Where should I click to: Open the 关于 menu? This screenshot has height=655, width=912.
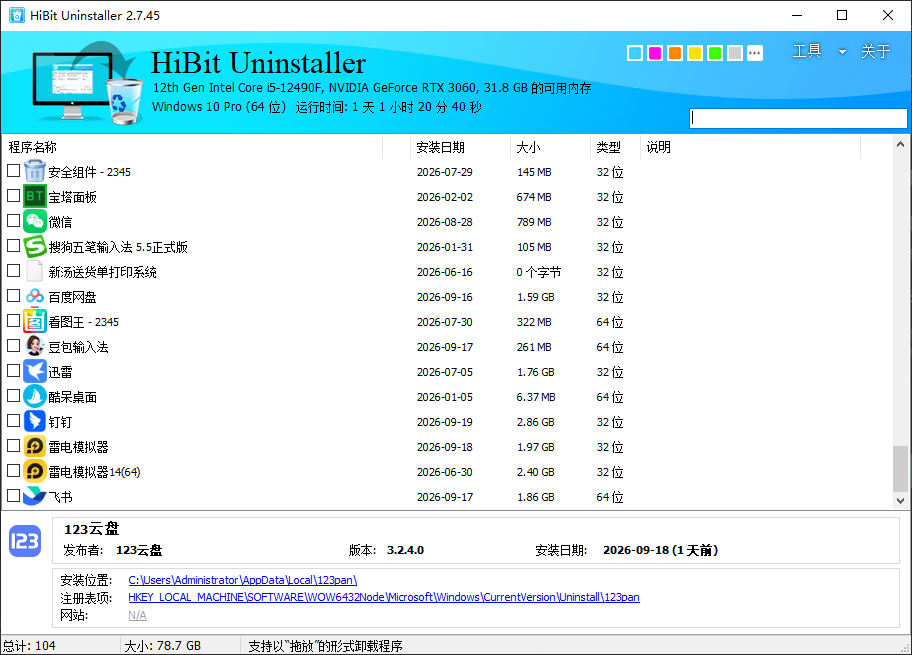pyautogui.click(x=876, y=51)
